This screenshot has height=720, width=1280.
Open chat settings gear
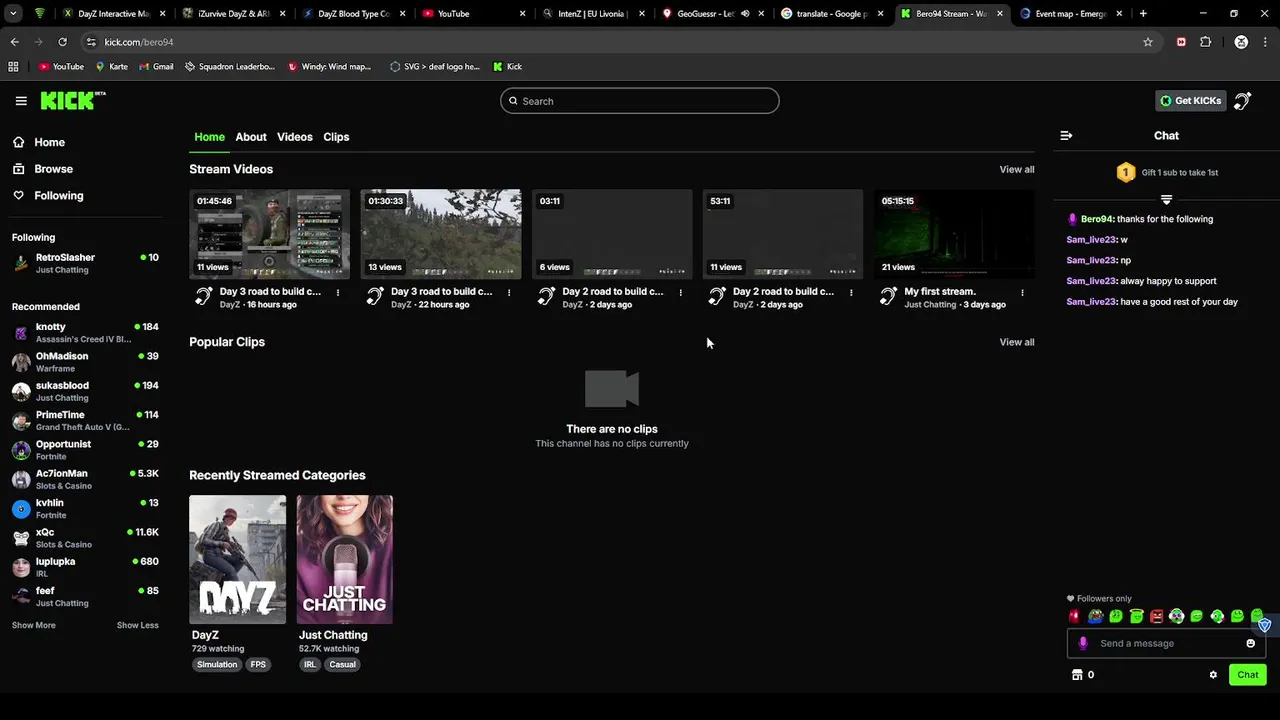(1213, 675)
